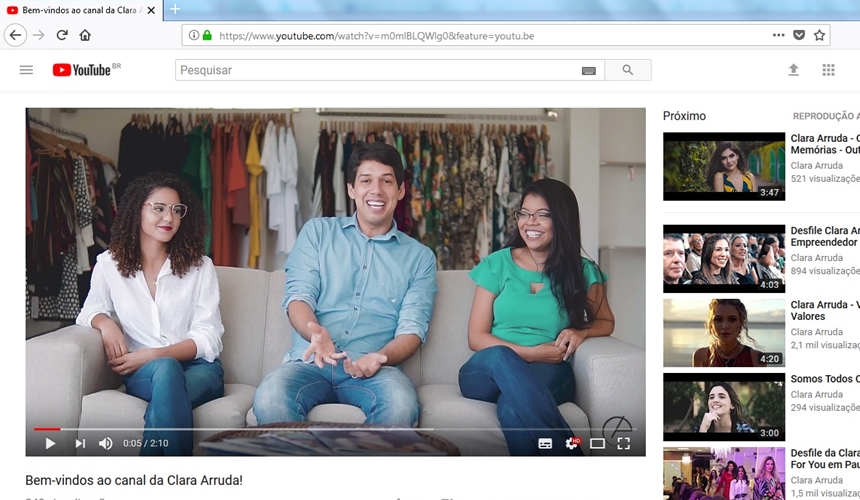
Task: Select the 'Bem-vindos ao canal' browser tab
Action: (x=76, y=9)
